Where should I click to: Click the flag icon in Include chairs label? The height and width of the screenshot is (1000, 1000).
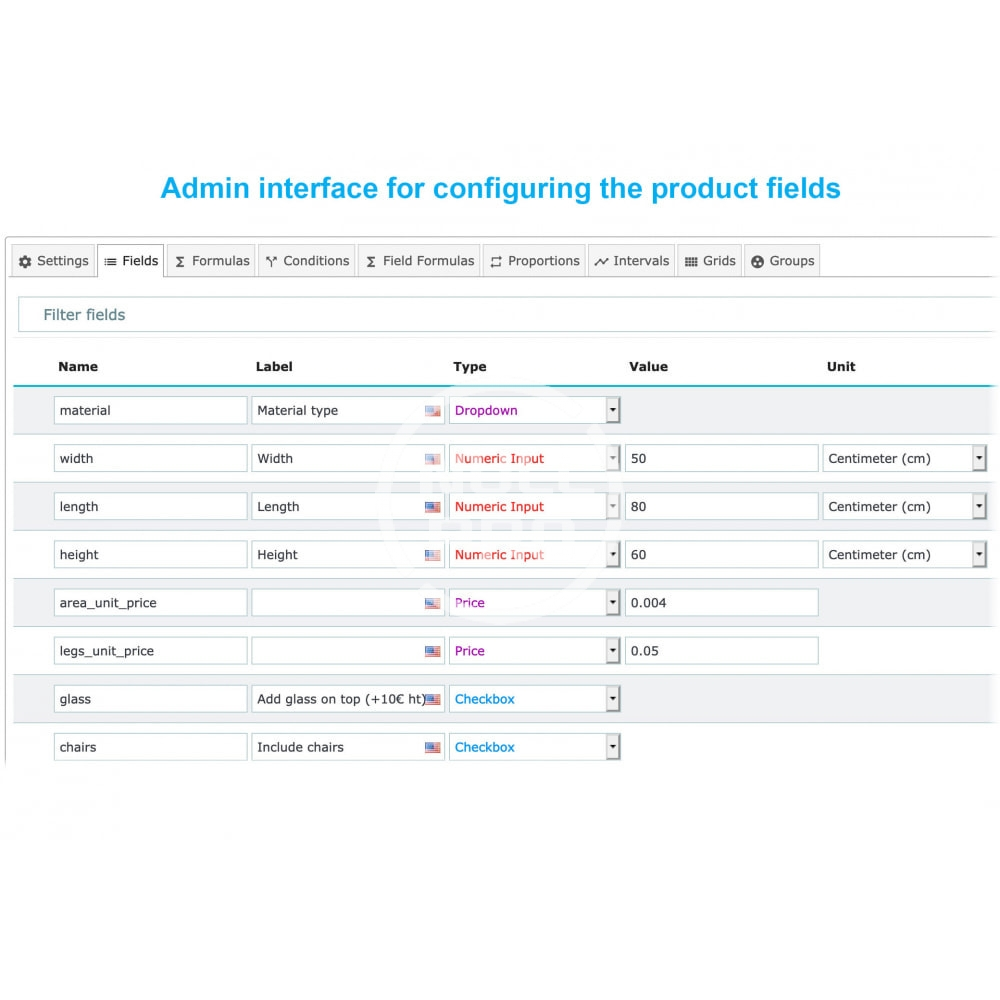432,747
